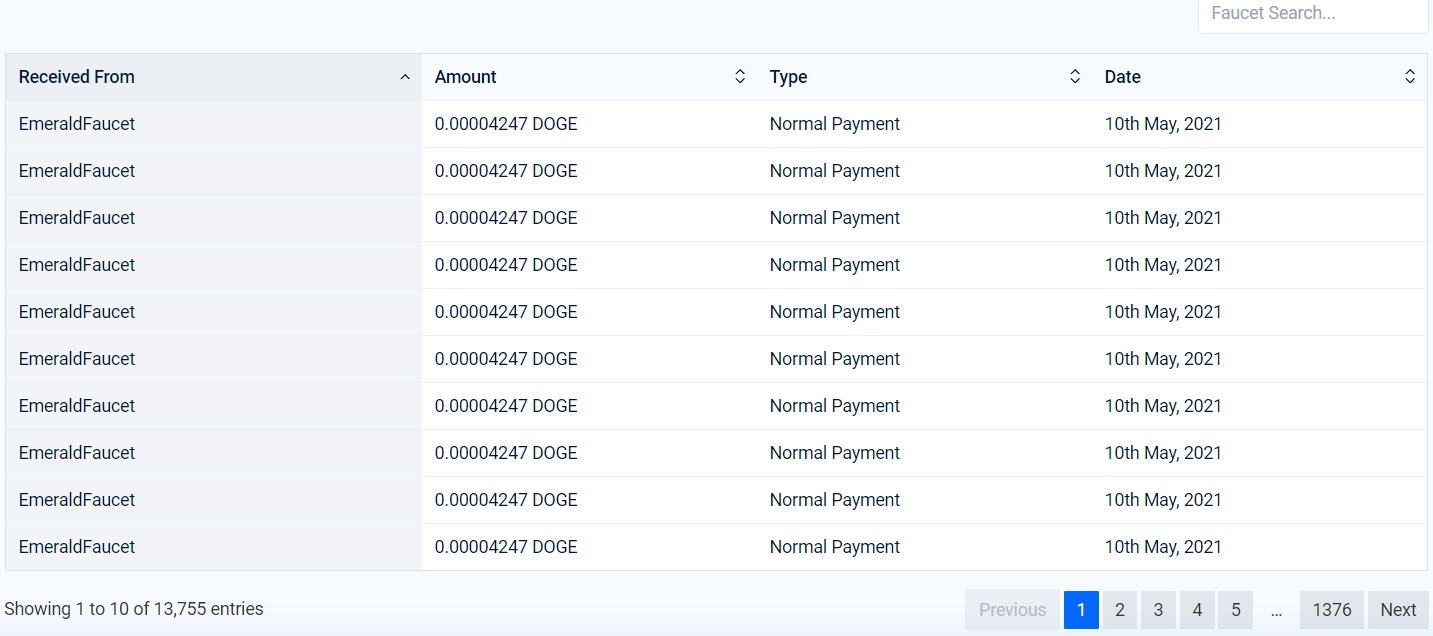1433x636 pixels.
Task: Sort table by Amount header text
Action: 466,77
